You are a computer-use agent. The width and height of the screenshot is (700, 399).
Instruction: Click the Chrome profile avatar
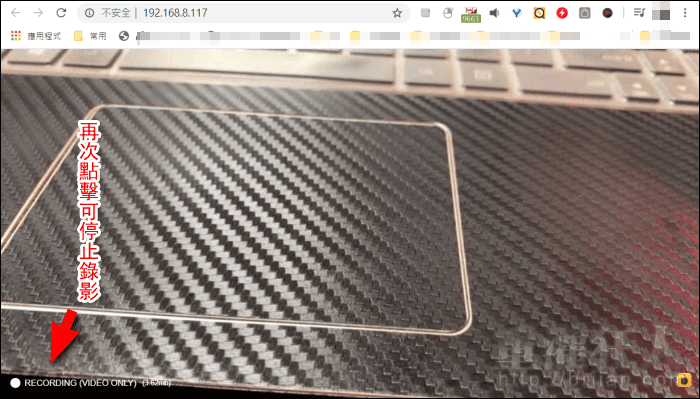tap(661, 13)
